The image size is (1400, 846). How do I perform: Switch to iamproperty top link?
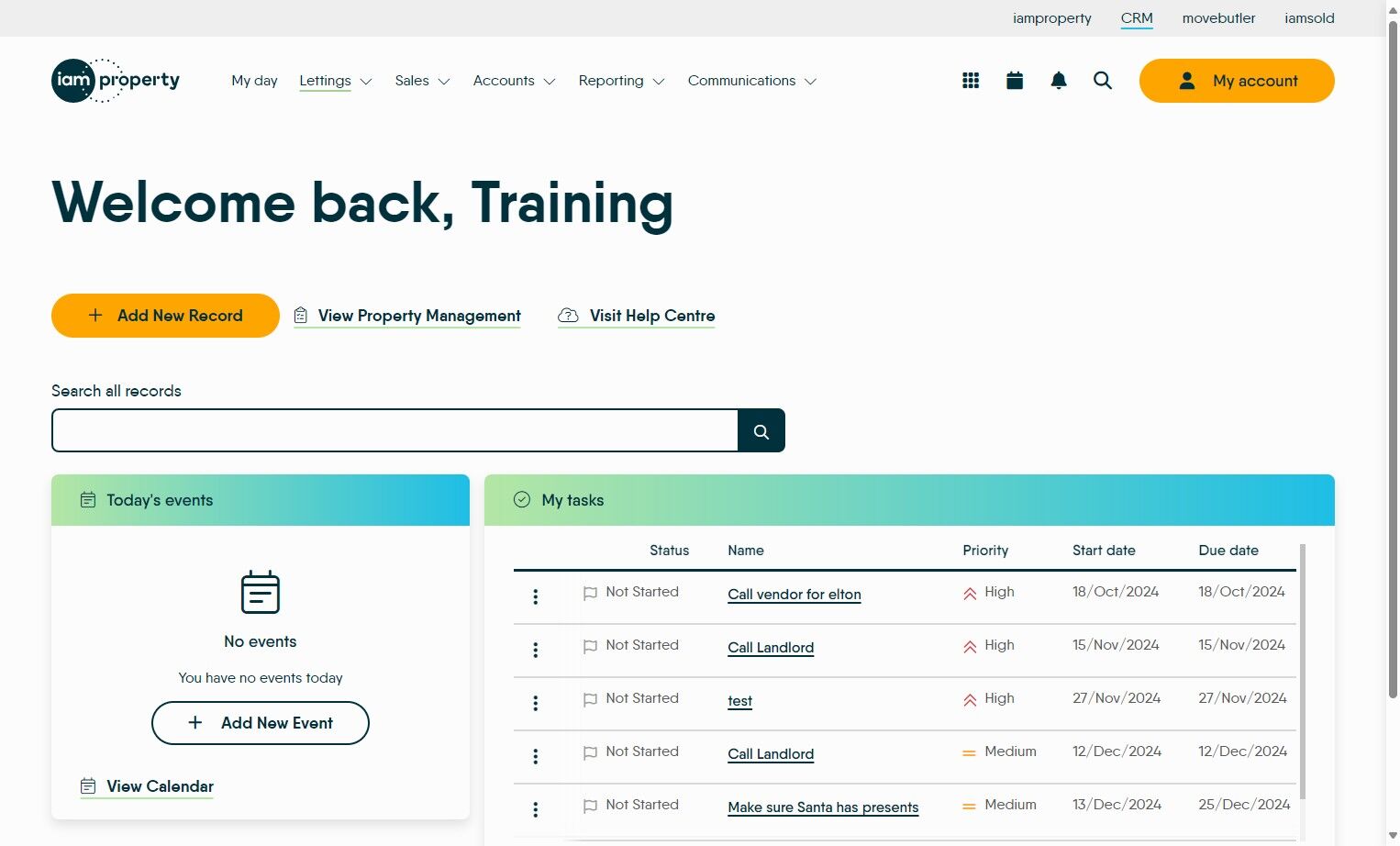(x=1052, y=18)
